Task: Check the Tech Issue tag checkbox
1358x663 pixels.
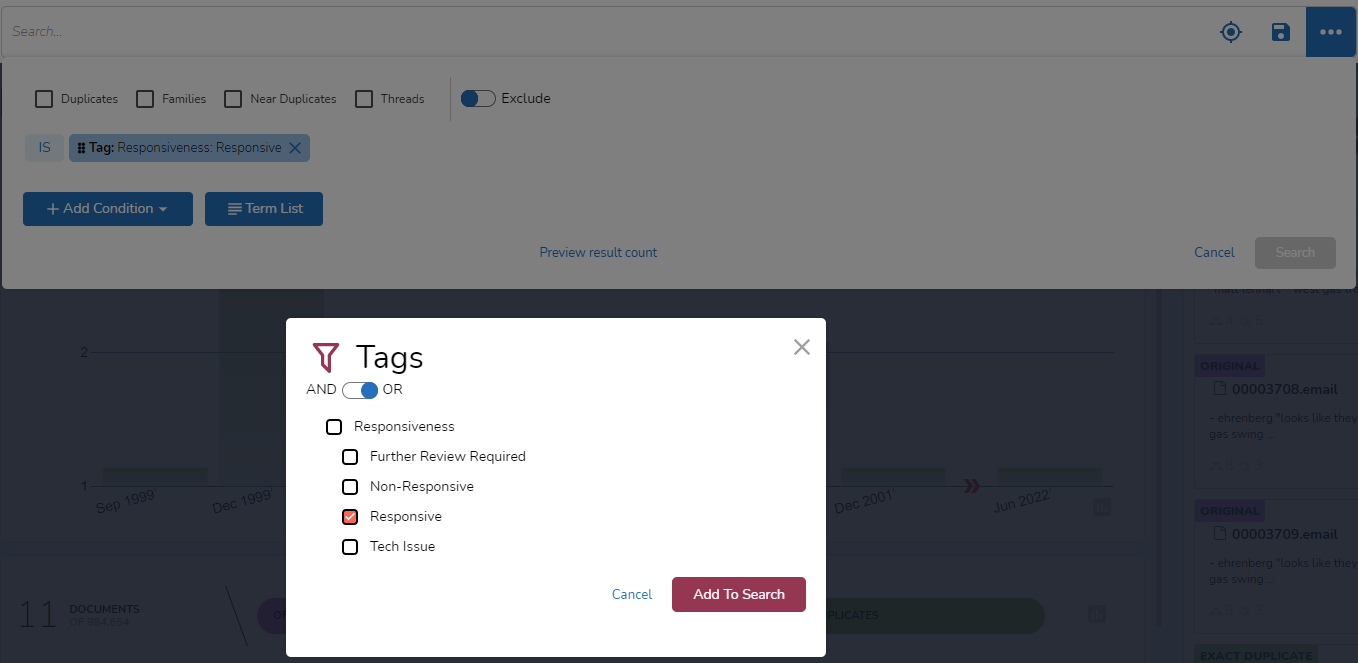Action: pos(350,547)
